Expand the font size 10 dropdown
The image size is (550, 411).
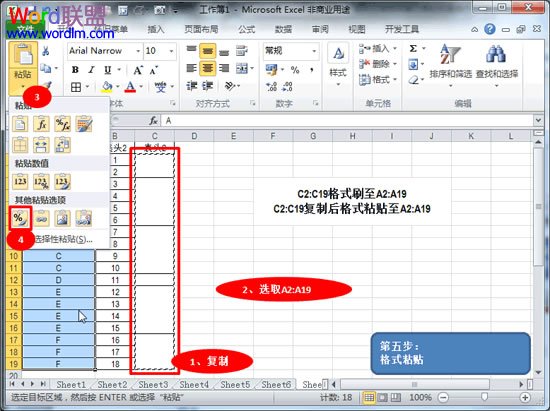(x=172, y=51)
